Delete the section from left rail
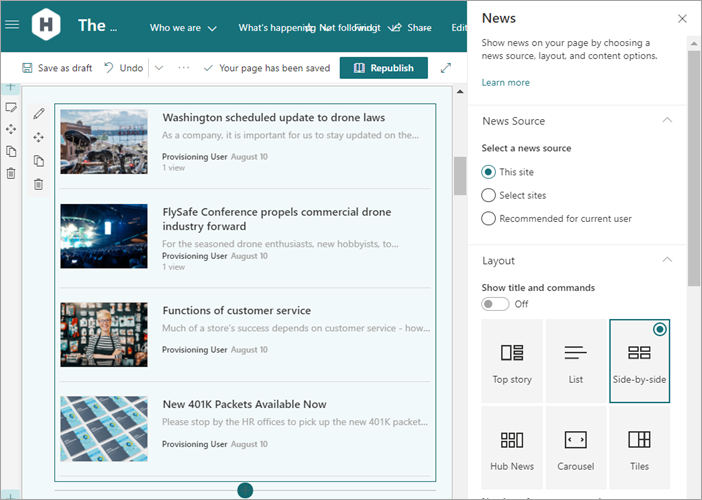 coord(11,173)
